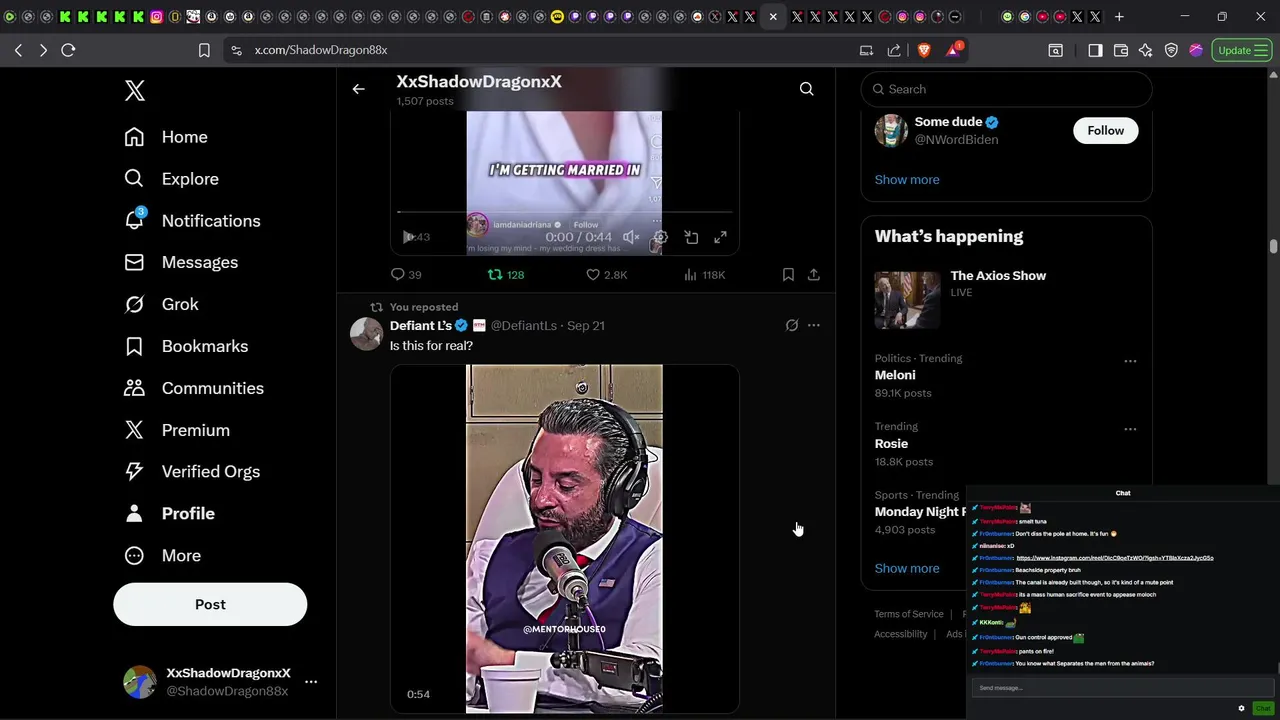1280x720 pixels.
Task: Click the wedding video progress bar
Action: pos(565,212)
